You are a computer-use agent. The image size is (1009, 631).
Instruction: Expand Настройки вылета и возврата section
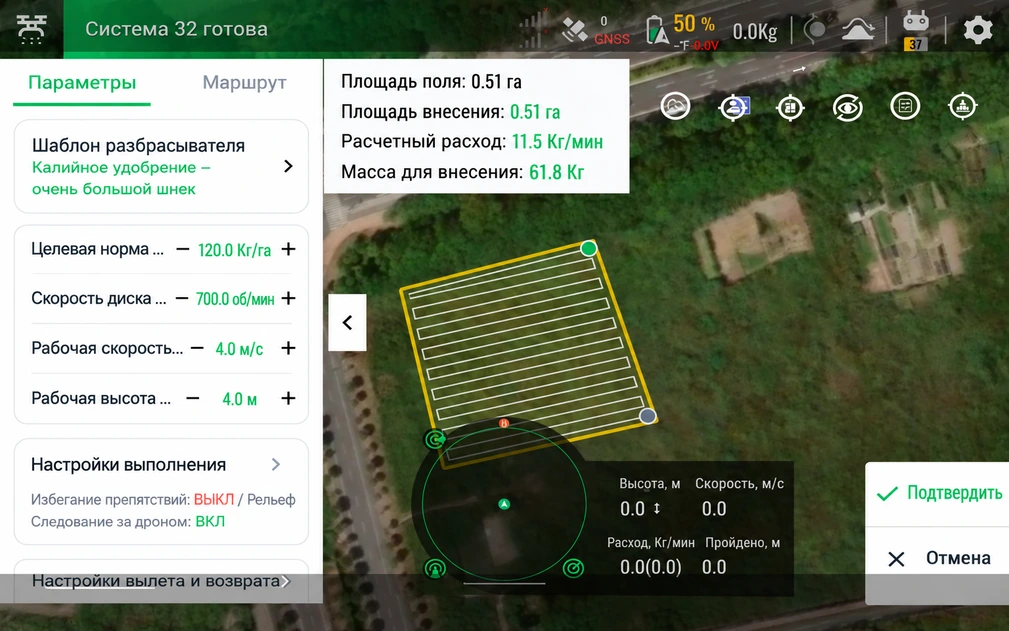[x=161, y=581]
